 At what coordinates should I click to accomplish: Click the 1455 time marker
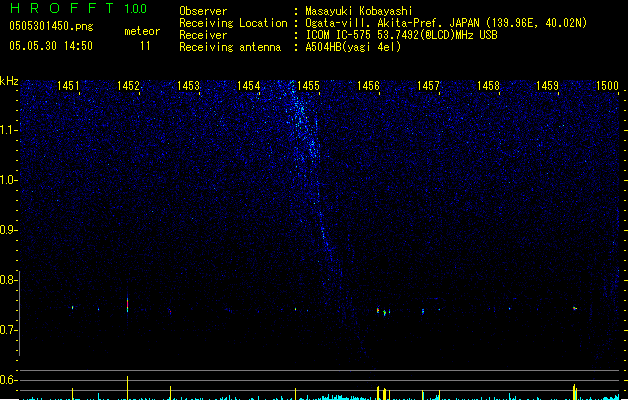pyautogui.click(x=308, y=86)
